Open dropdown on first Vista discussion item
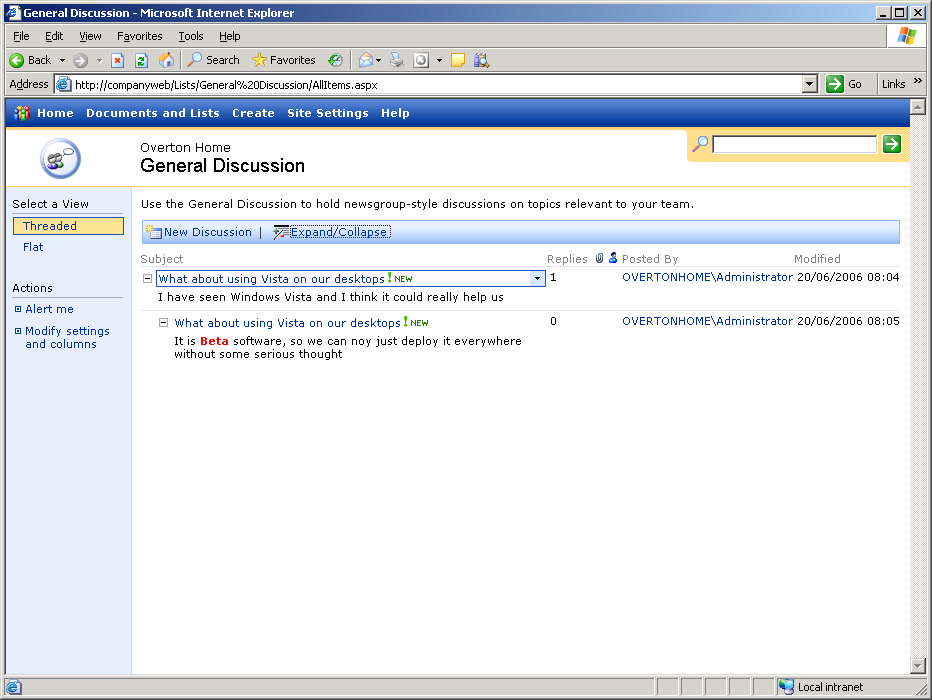 [537, 278]
